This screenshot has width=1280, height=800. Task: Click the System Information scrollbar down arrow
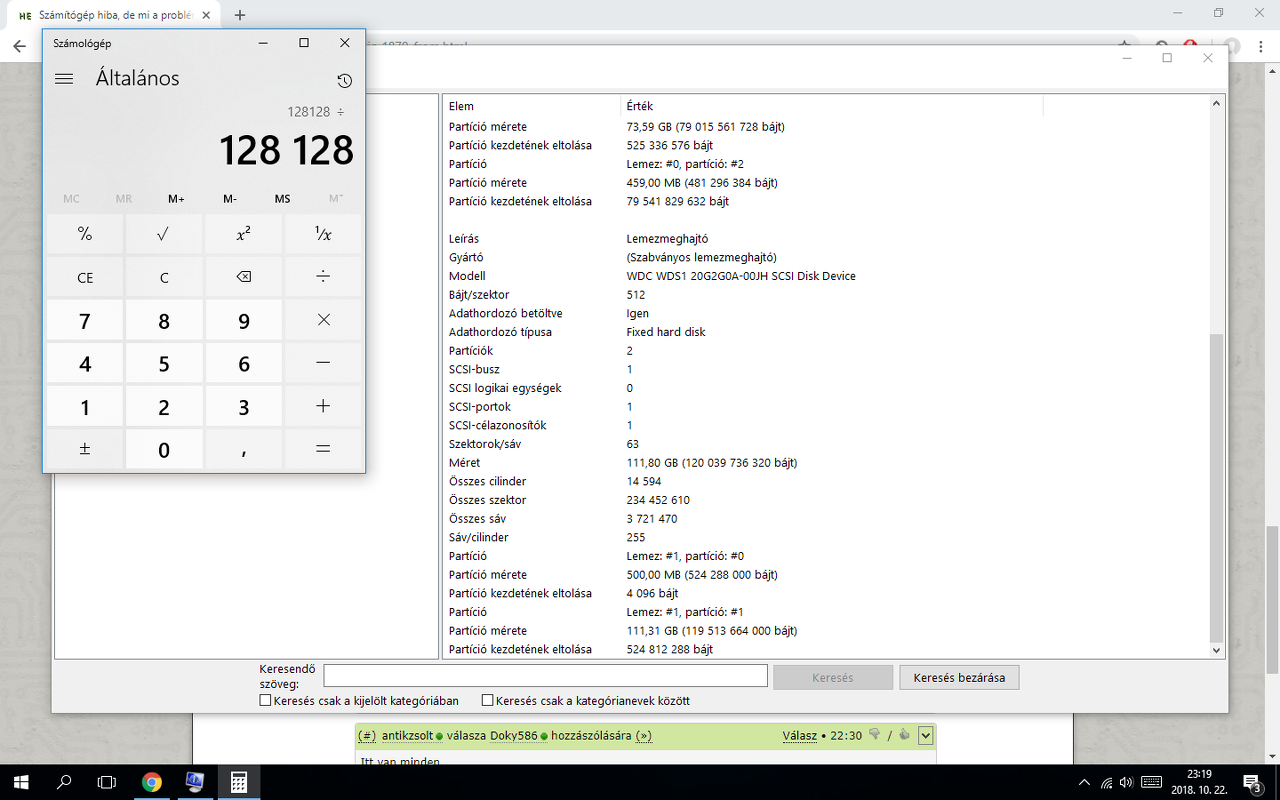point(1216,650)
